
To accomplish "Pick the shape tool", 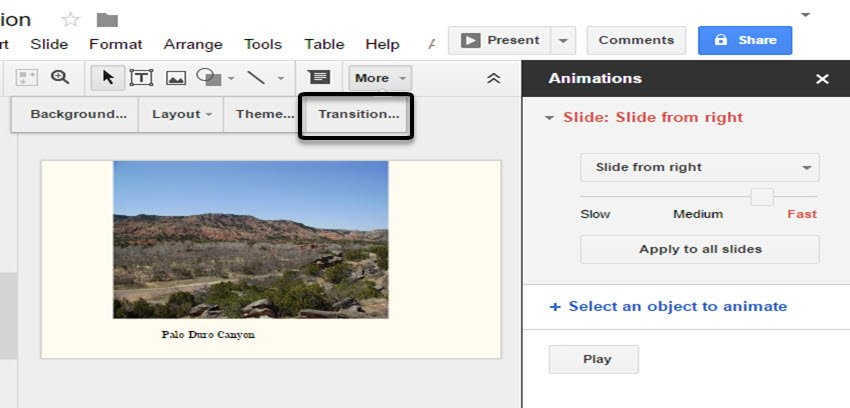I will pos(209,77).
